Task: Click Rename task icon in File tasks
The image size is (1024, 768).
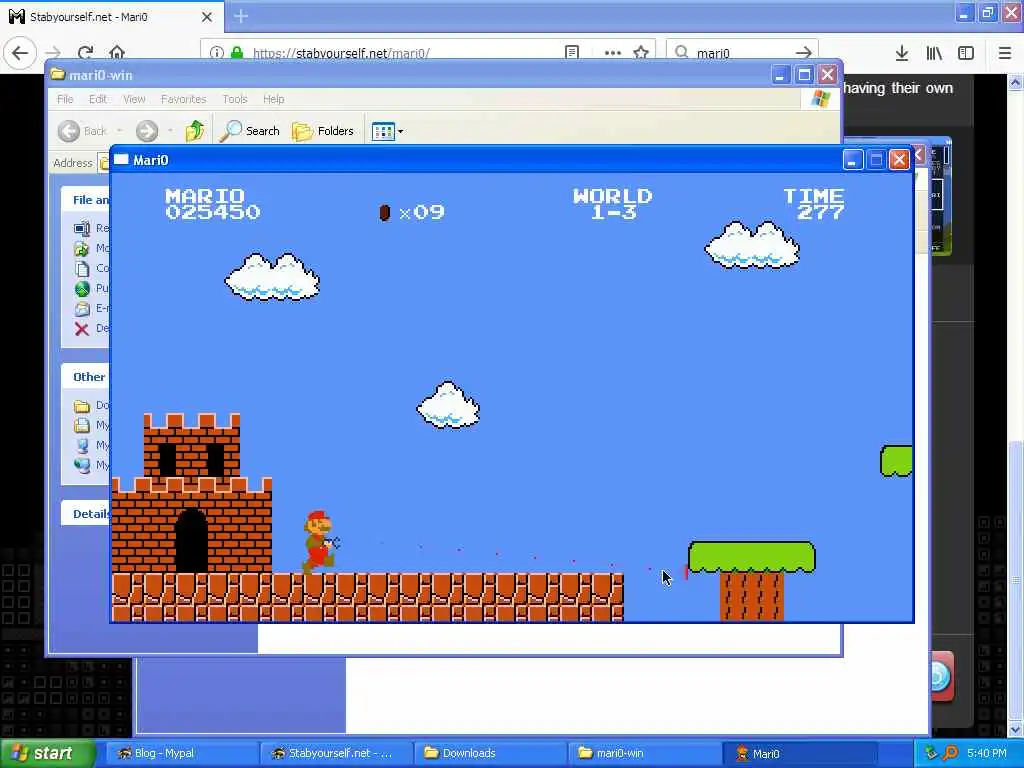Action: click(82, 228)
